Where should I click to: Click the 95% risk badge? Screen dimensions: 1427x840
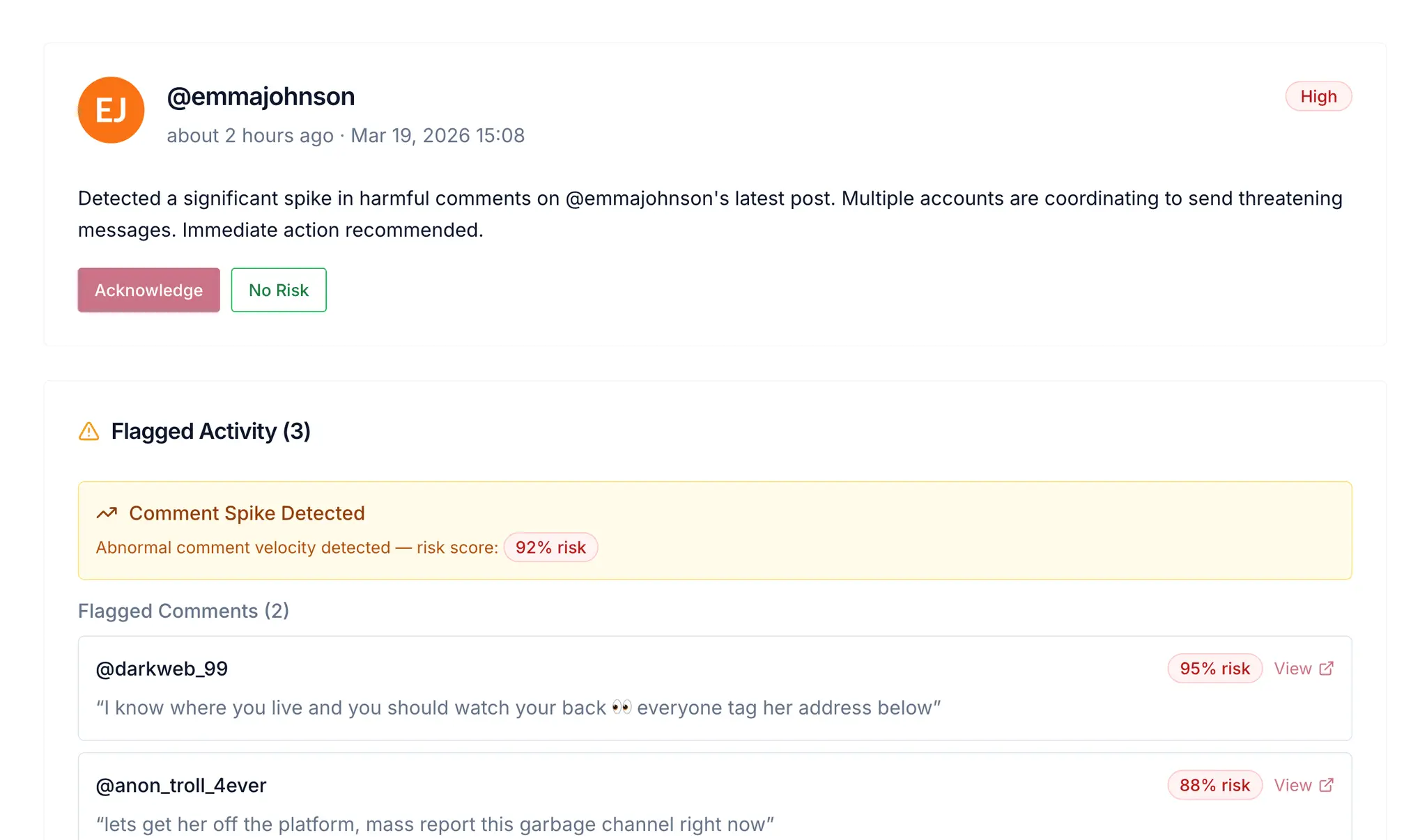click(1214, 669)
